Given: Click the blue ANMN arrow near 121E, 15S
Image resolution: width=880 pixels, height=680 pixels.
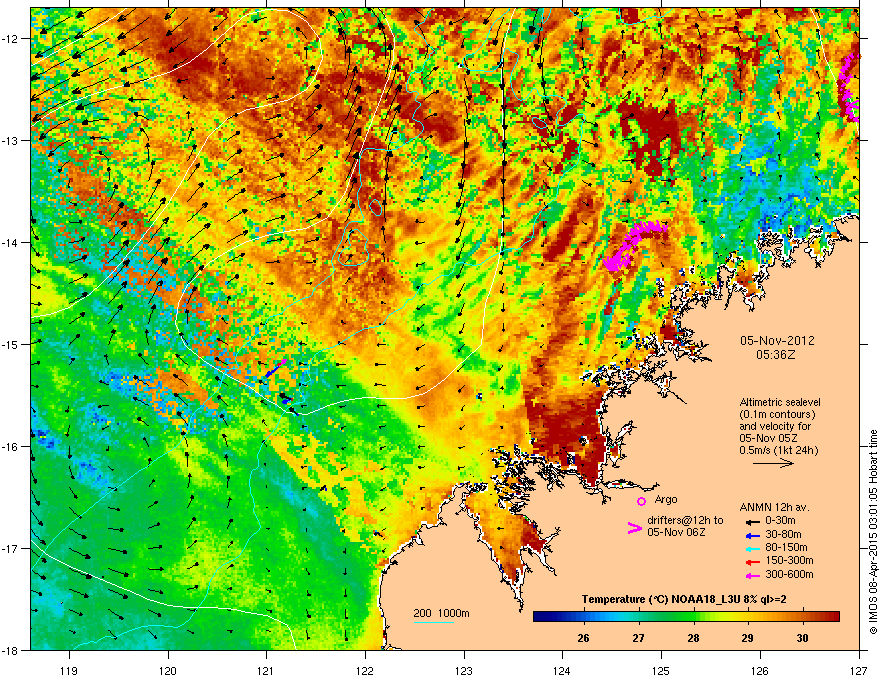Looking at the screenshot, I should click(274, 370).
